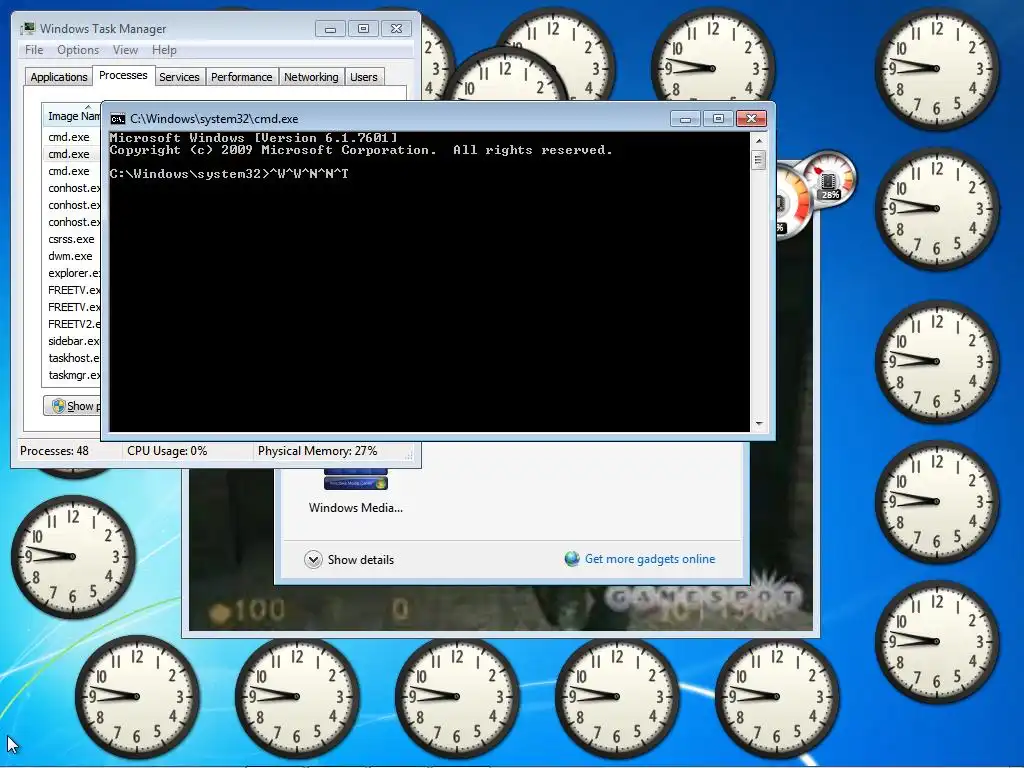The image size is (1024, 768).
Task: Select the FREETV2 process row
Action: tap(73, 324)
